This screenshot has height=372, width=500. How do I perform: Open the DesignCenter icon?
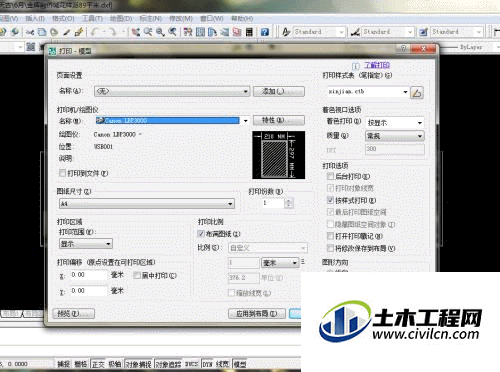click(x=200, y=32)
